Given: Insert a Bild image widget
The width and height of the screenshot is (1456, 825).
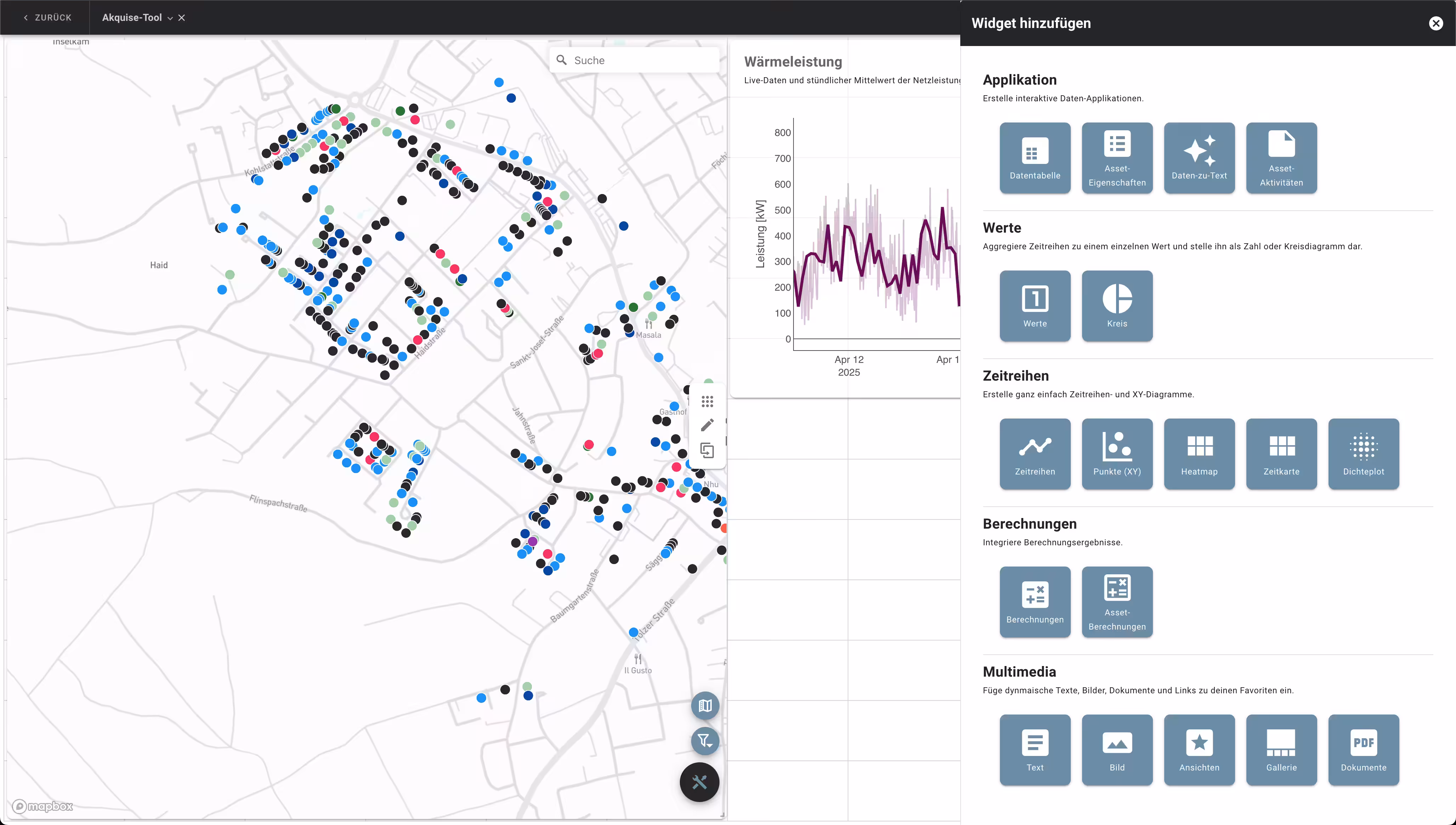Looking at the screenshot, I should (x=1117, y=750).
